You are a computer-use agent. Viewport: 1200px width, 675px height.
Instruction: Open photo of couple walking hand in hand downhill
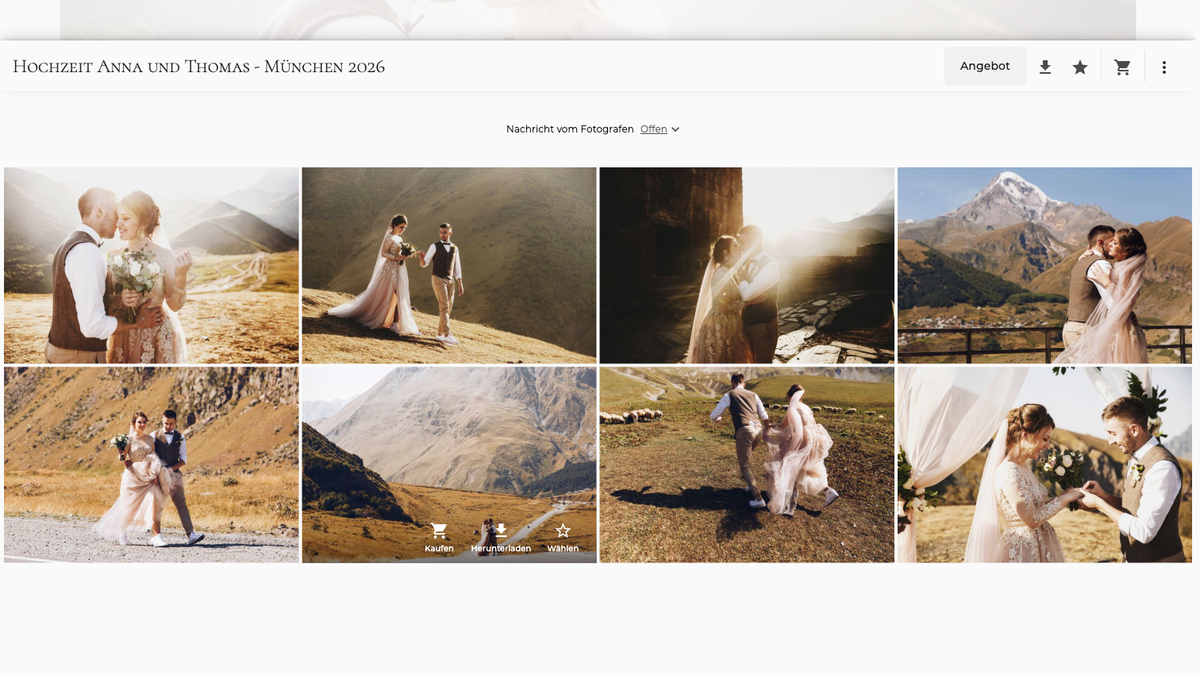(x=449, y=265)
